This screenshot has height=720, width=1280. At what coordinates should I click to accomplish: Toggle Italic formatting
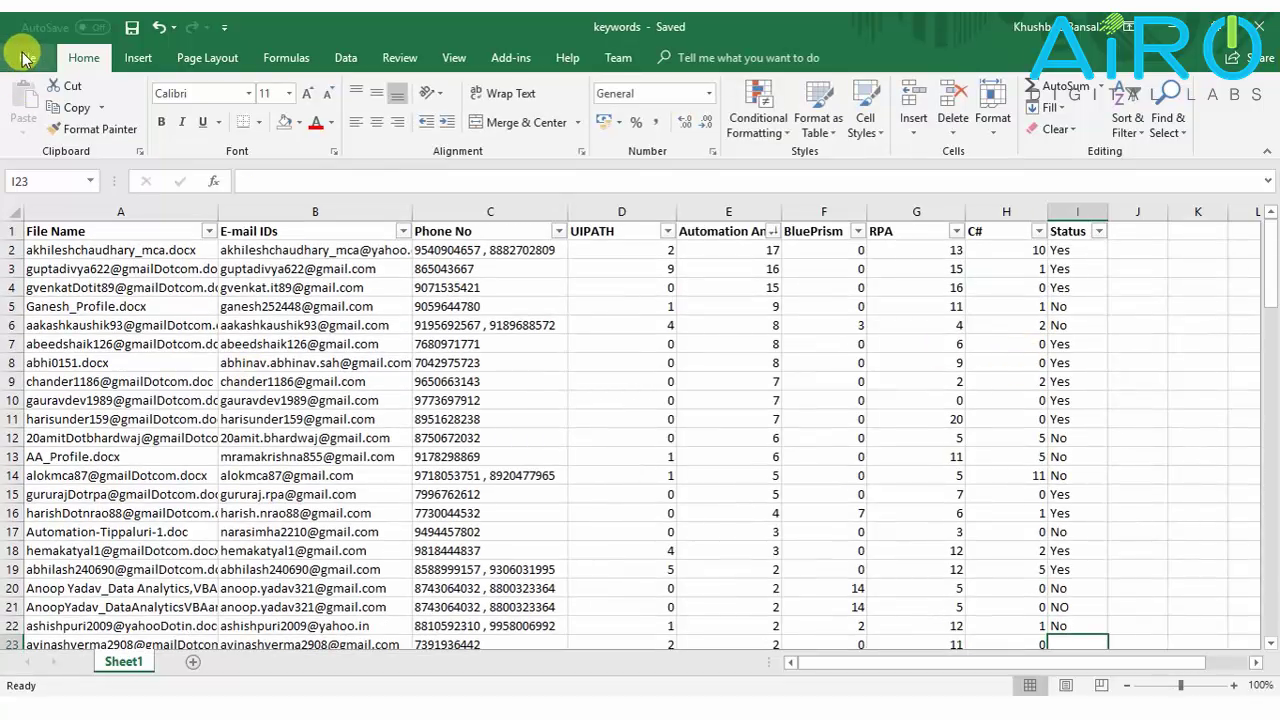click(x=182, y=122)
